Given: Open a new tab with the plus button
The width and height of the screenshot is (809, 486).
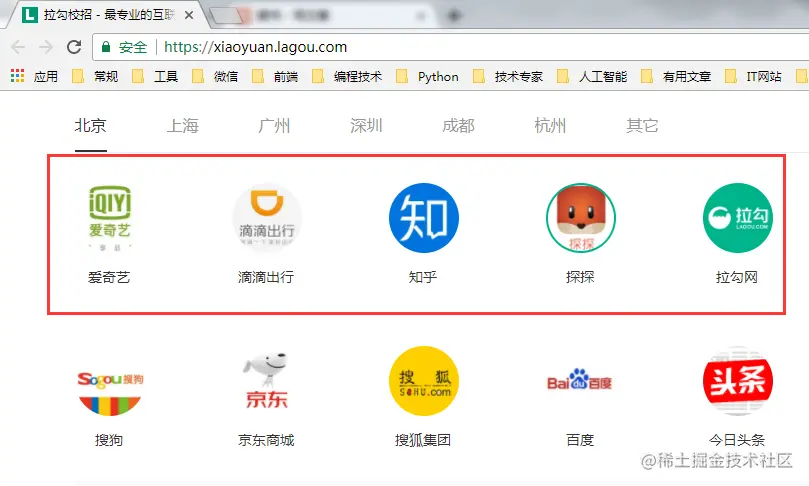Looking at the screenshot, I should point(454,16).
